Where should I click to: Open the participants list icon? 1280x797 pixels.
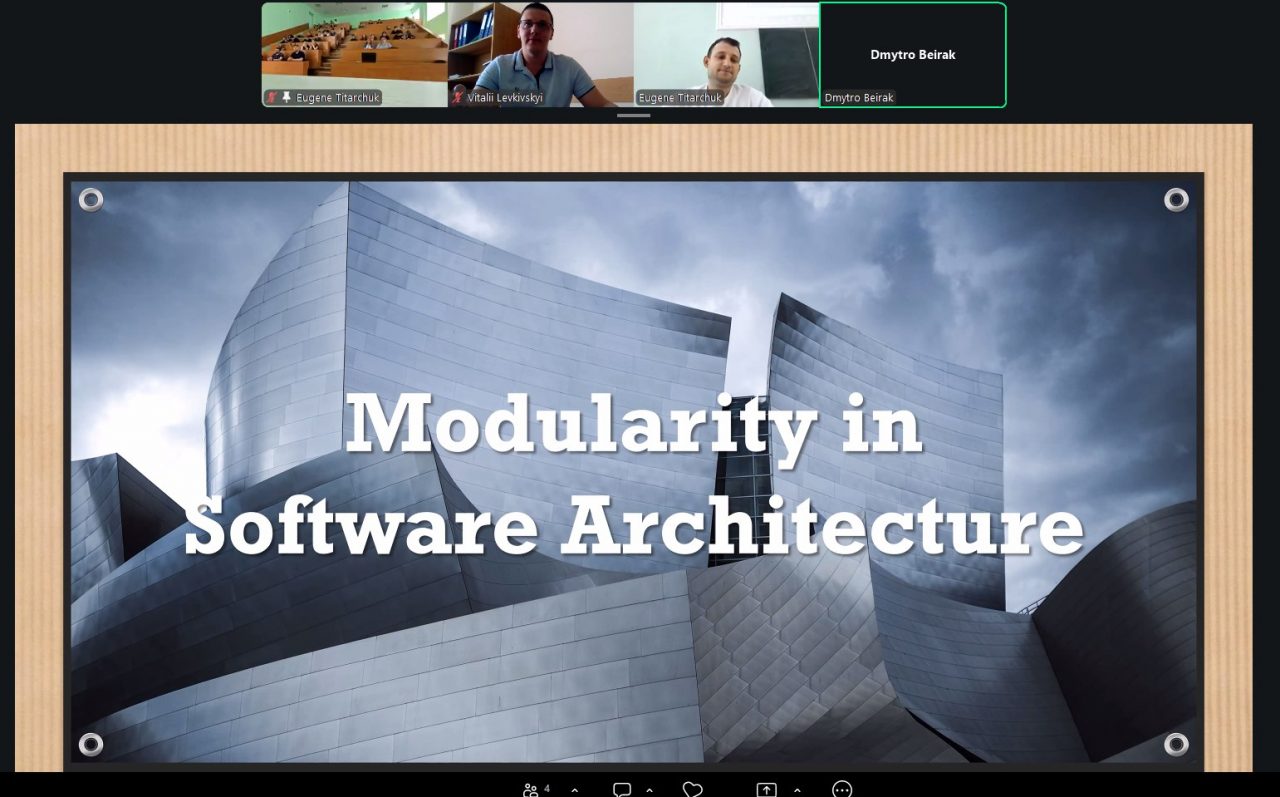(531, 790)
